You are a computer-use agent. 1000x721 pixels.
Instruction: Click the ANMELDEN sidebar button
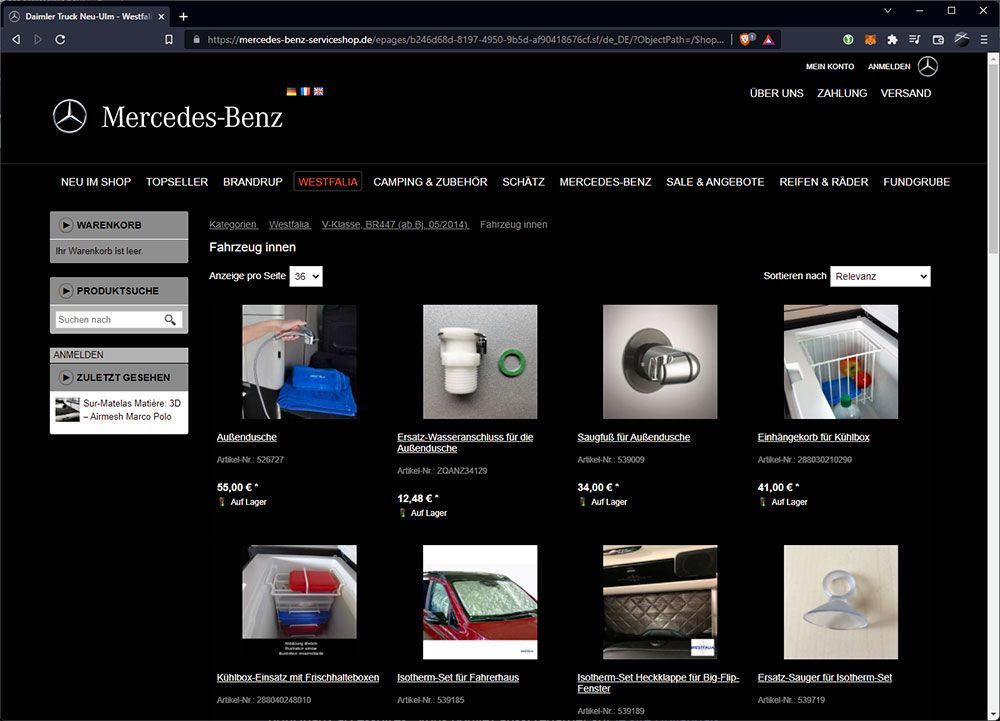(x=119, y=354)
